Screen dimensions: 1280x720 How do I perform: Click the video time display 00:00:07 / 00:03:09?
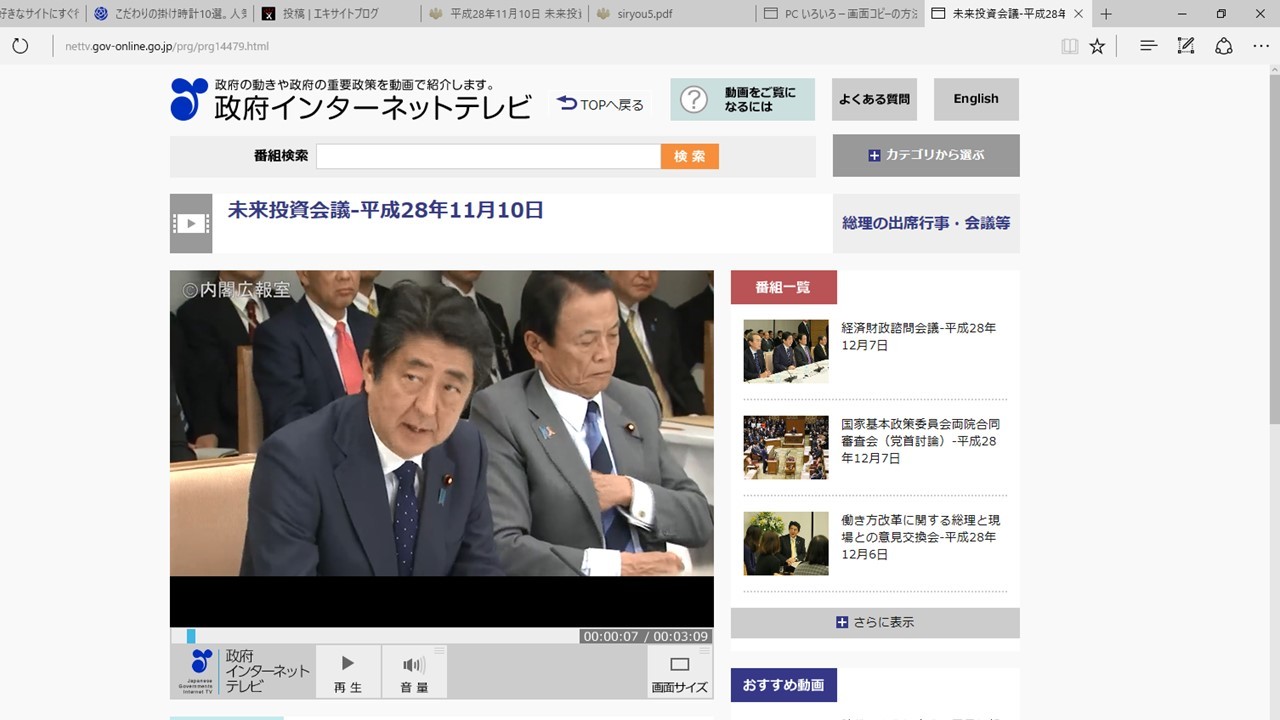pyautogui.click(x=646, y=636)
